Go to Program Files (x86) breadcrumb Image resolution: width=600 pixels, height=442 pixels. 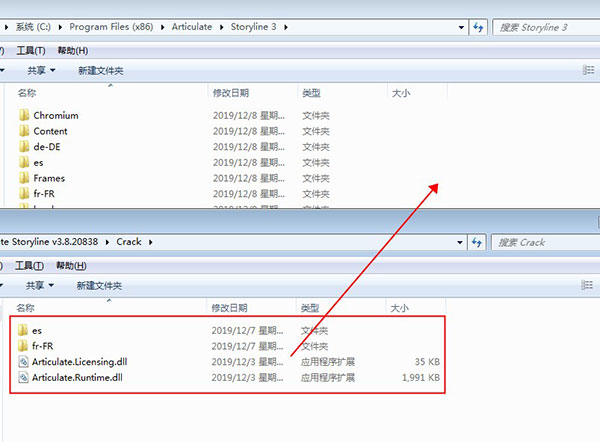tap(111, 27)
